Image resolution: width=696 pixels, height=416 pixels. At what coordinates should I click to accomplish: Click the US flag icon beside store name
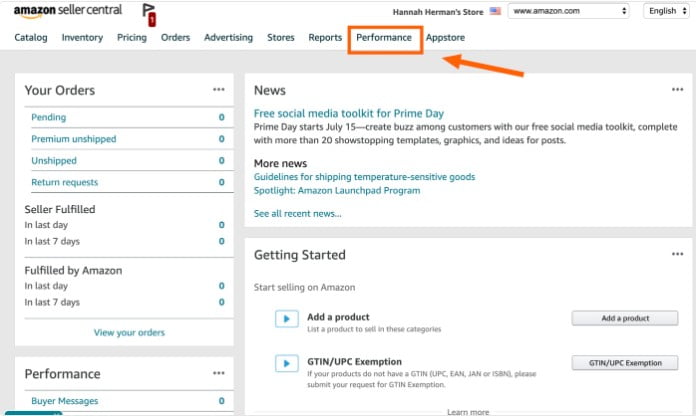[495, 11]
